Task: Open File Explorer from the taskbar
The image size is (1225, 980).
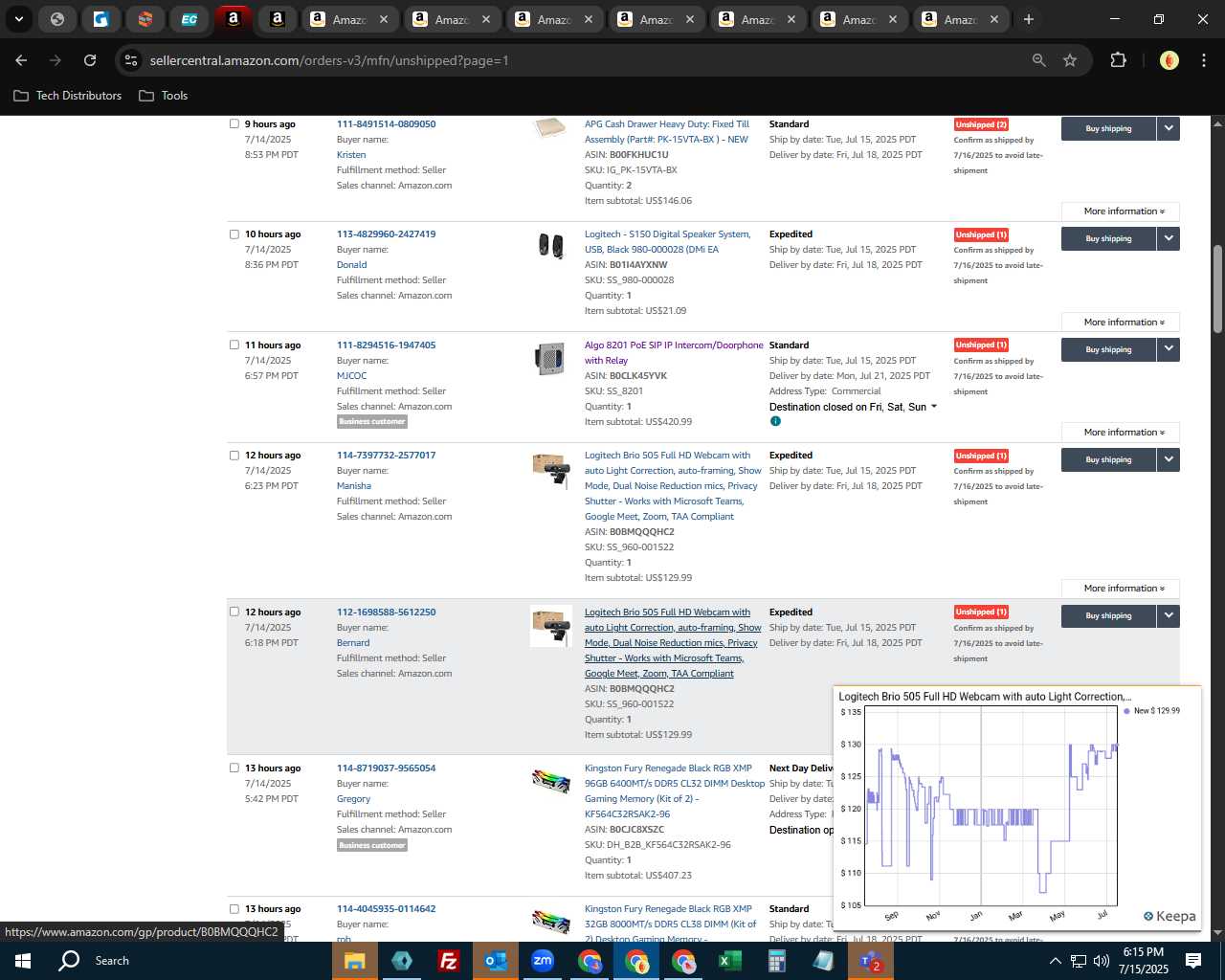Action: (355, 961)
